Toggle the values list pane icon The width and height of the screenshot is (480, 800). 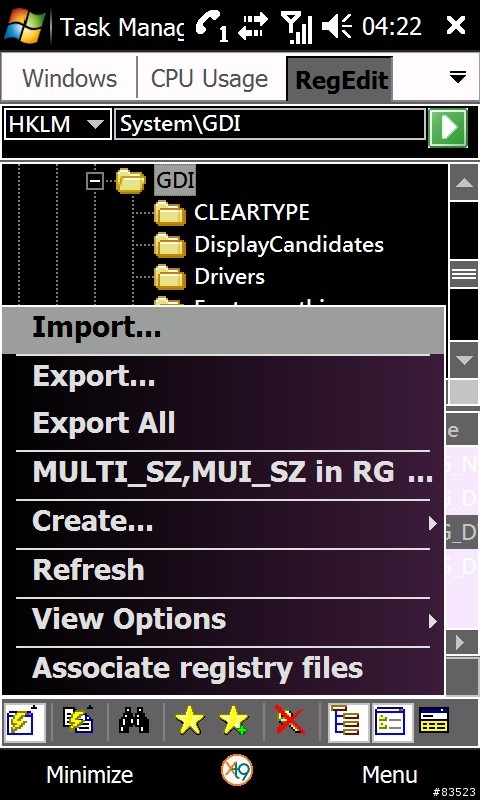point(390,722)
